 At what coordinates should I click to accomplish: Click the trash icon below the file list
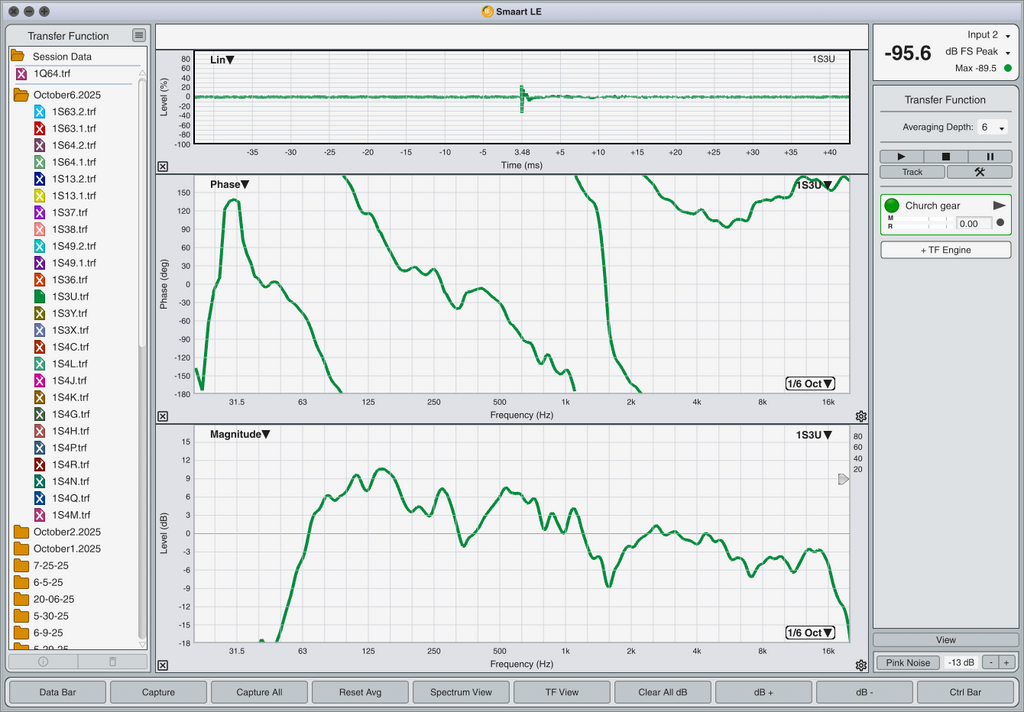(112, 661)
